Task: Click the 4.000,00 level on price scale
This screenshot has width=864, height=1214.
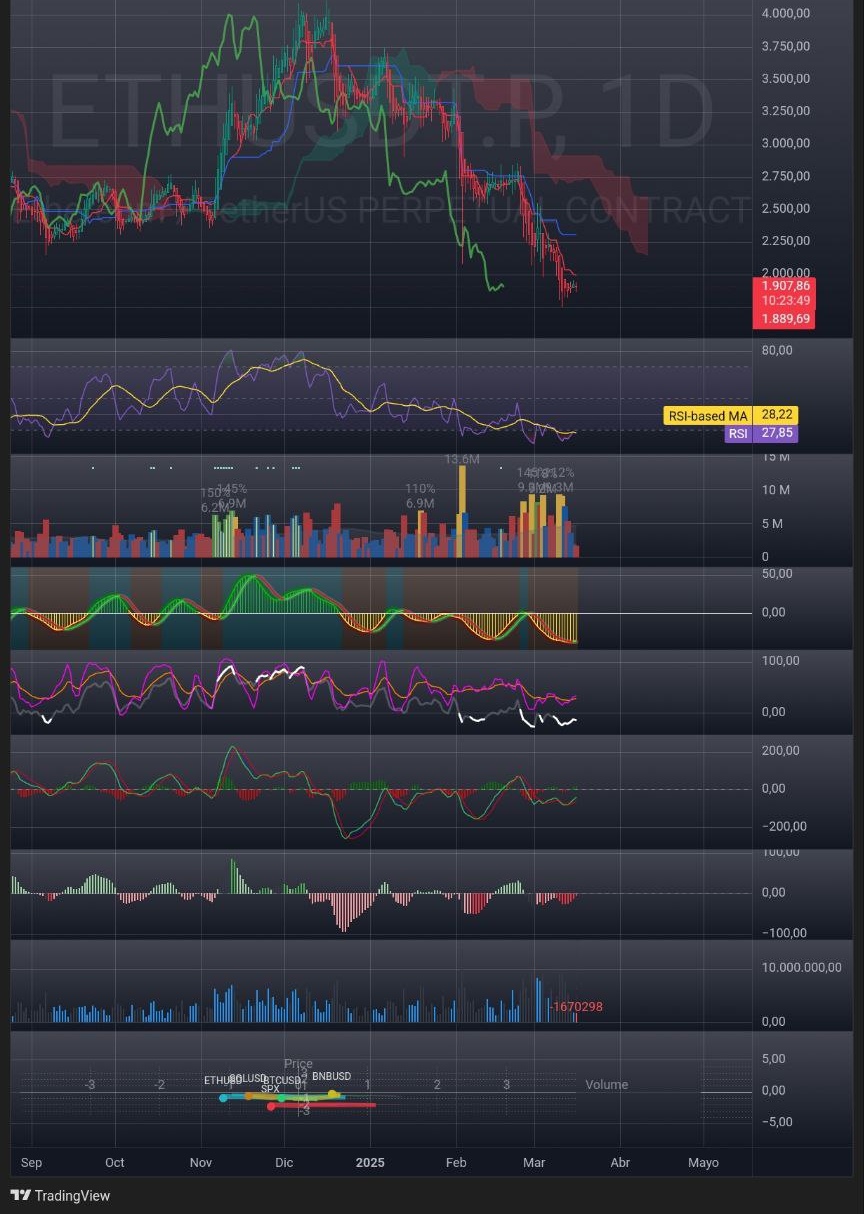Action: pyautogui.click(x=786, y=13)
